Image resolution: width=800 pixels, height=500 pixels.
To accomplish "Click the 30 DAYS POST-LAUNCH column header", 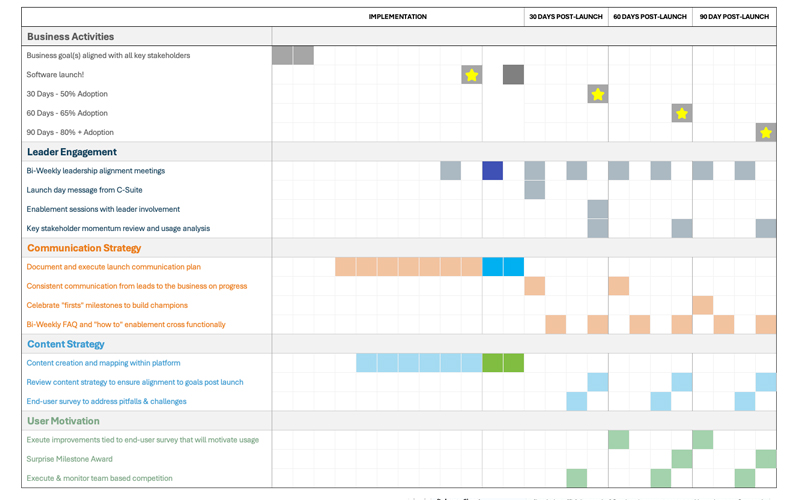I will tap(566, 17).
